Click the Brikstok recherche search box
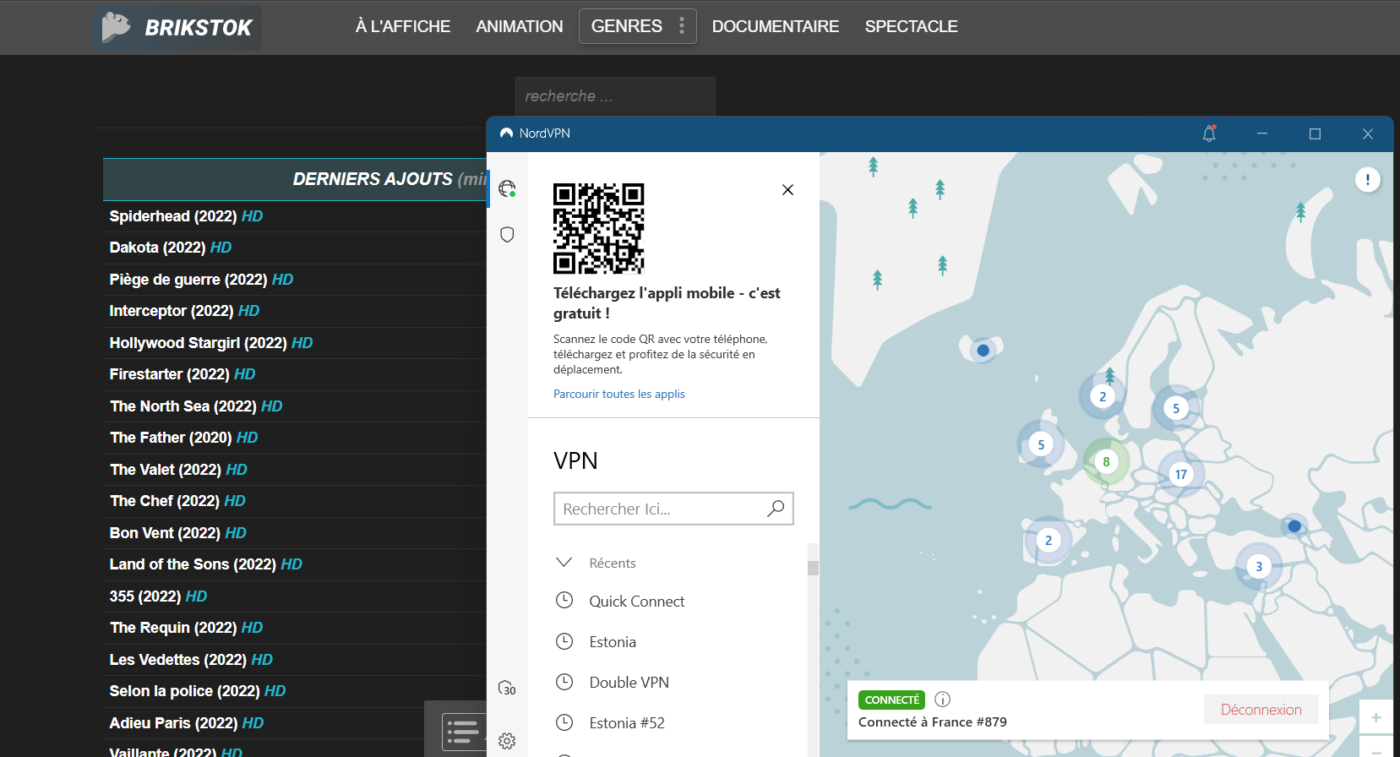 pos(615,97)
